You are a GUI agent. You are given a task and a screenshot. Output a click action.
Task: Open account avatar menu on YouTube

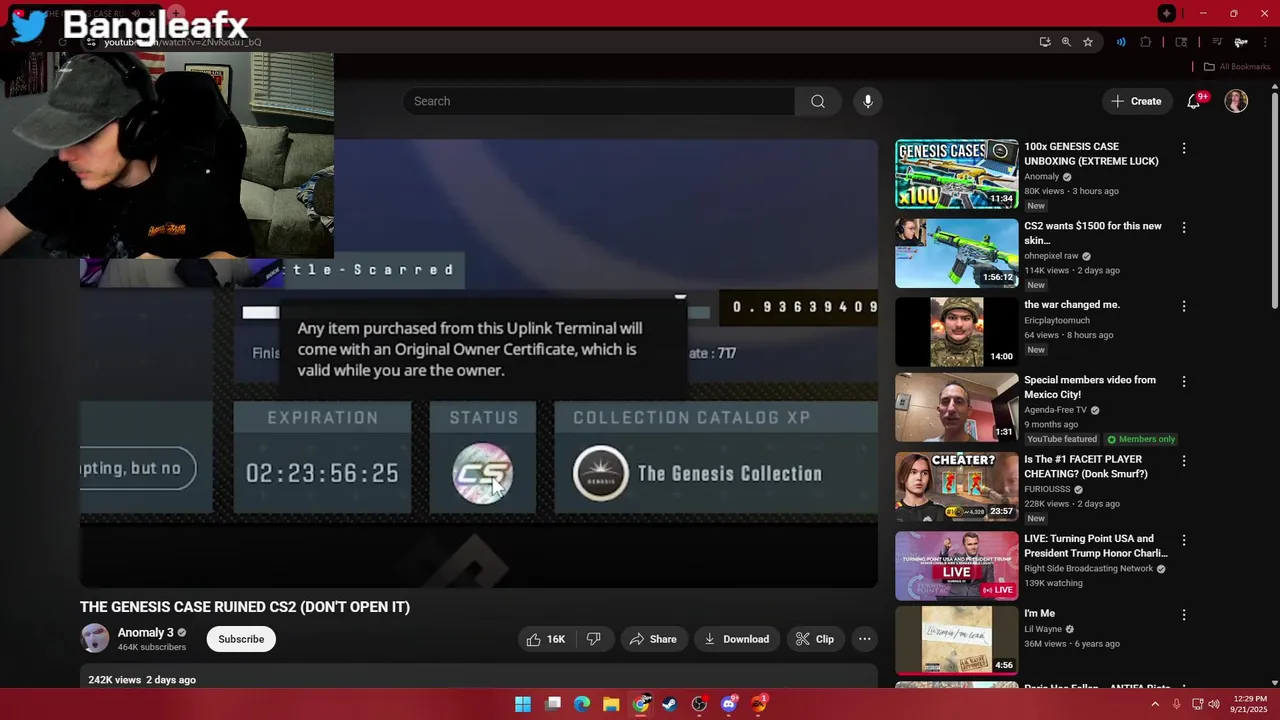point(1236,101)
